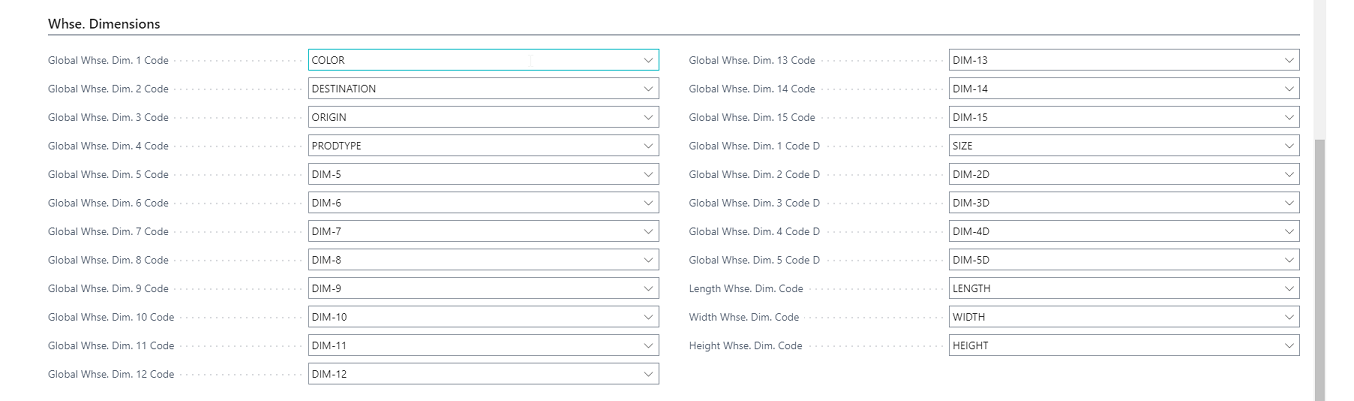
Task: Open the DIM-7 dropdown chevron
Action: click(x=648, y=231)
